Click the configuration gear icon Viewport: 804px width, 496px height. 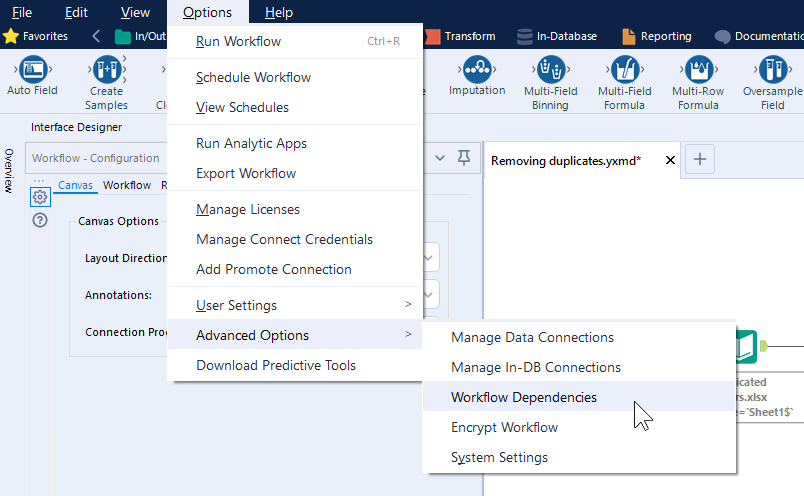point(40,197)
